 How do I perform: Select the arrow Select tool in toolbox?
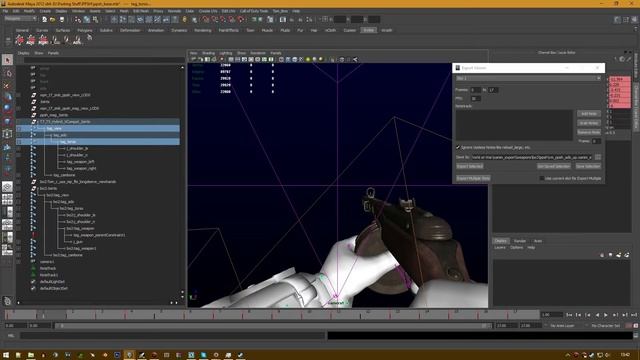(x=7, y=60)
